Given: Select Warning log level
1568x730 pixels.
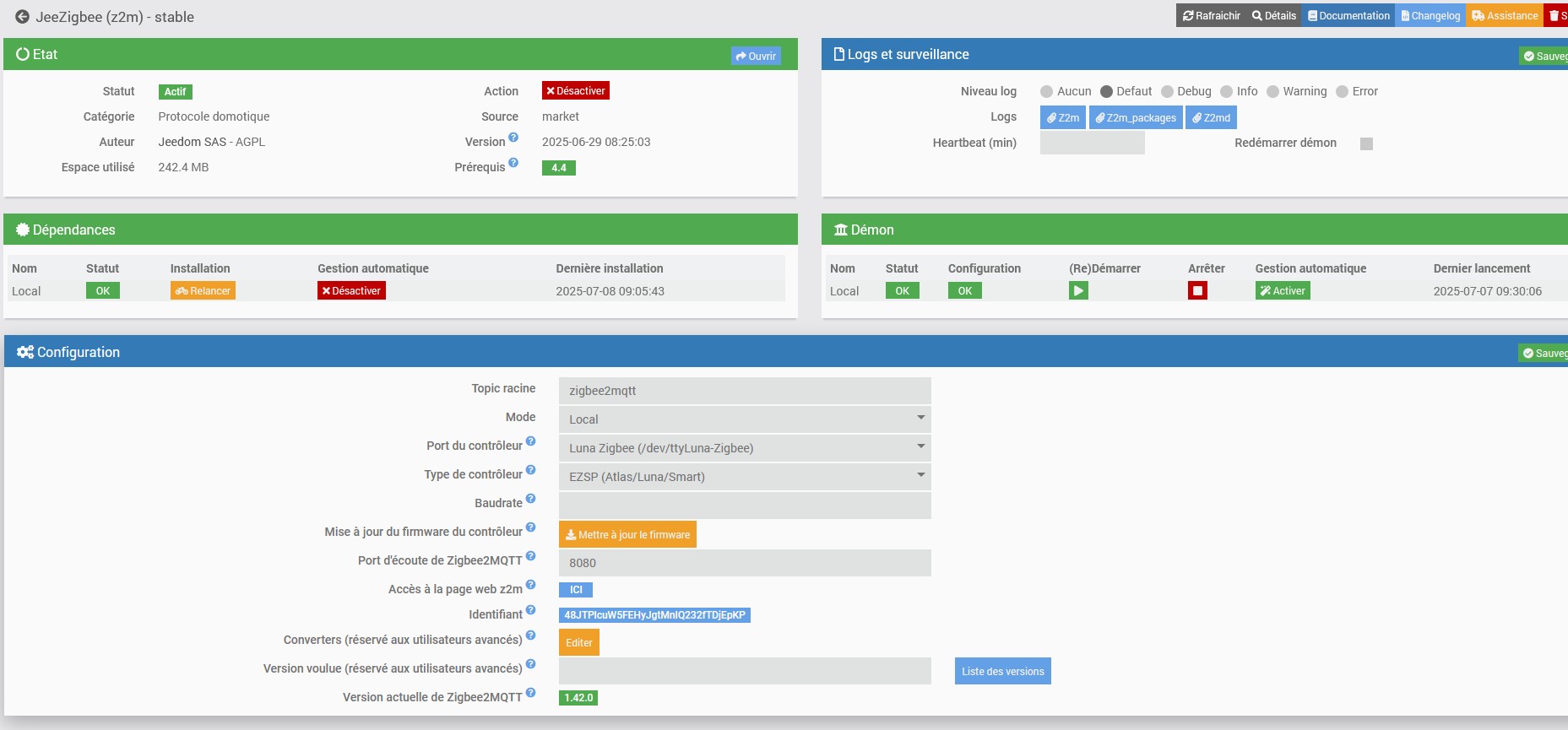Looking at the screenshot, I should pos(1272,92).
